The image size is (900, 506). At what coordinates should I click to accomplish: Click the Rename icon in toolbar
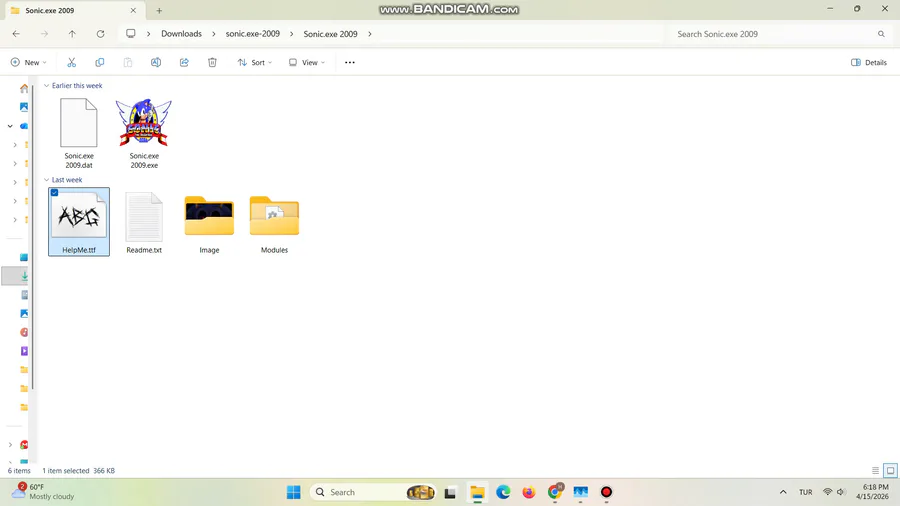[x=156, y=63]
